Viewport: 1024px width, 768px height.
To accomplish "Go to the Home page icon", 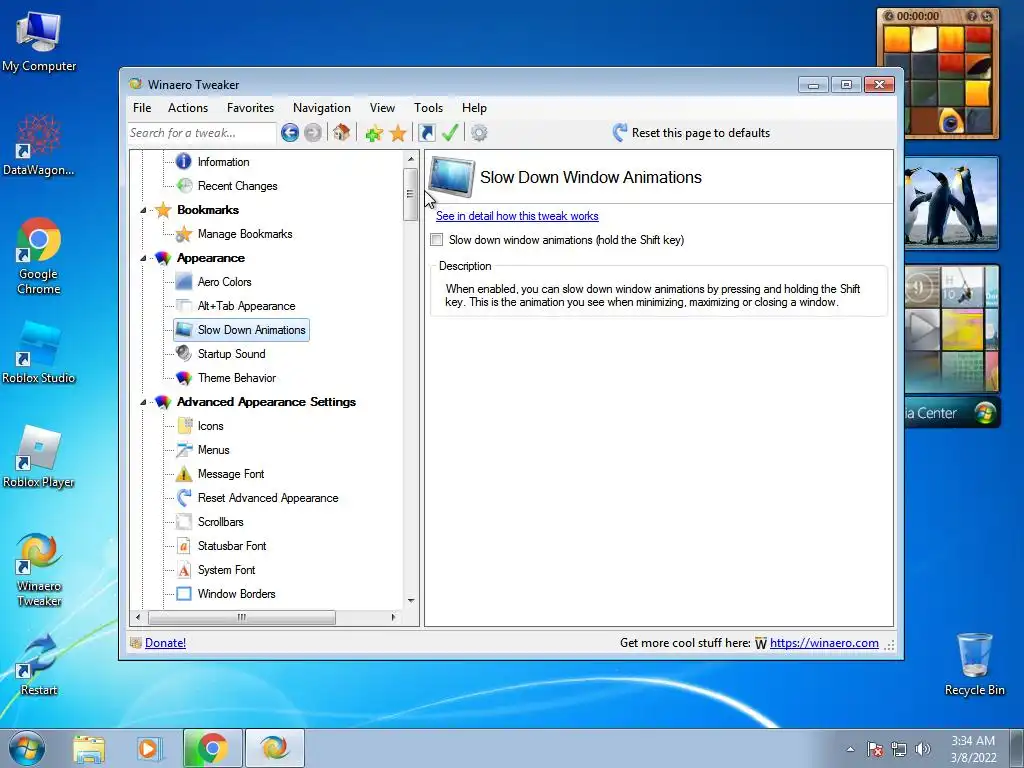I will click(341, 133).
